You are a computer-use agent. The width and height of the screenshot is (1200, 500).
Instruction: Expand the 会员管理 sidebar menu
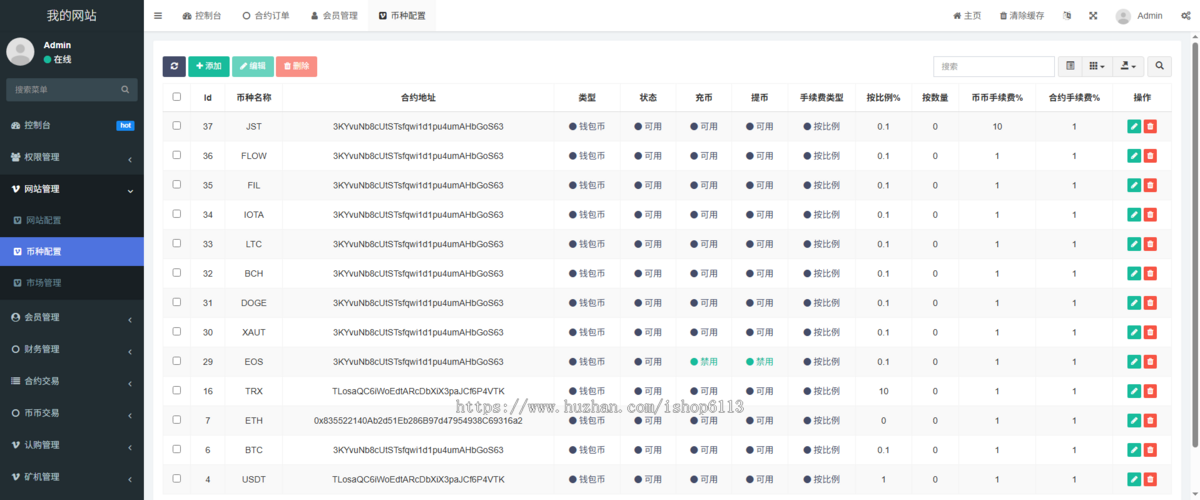[71, 317]
